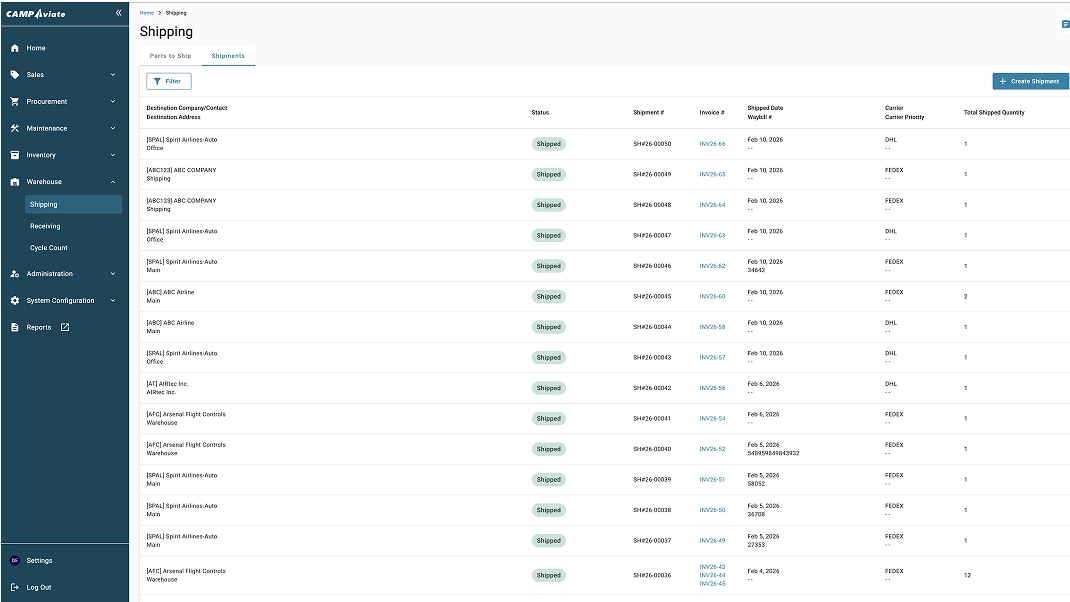Click Home in the breadcrumb
The image size is (1070, 602).
click(x=147, y=13)
